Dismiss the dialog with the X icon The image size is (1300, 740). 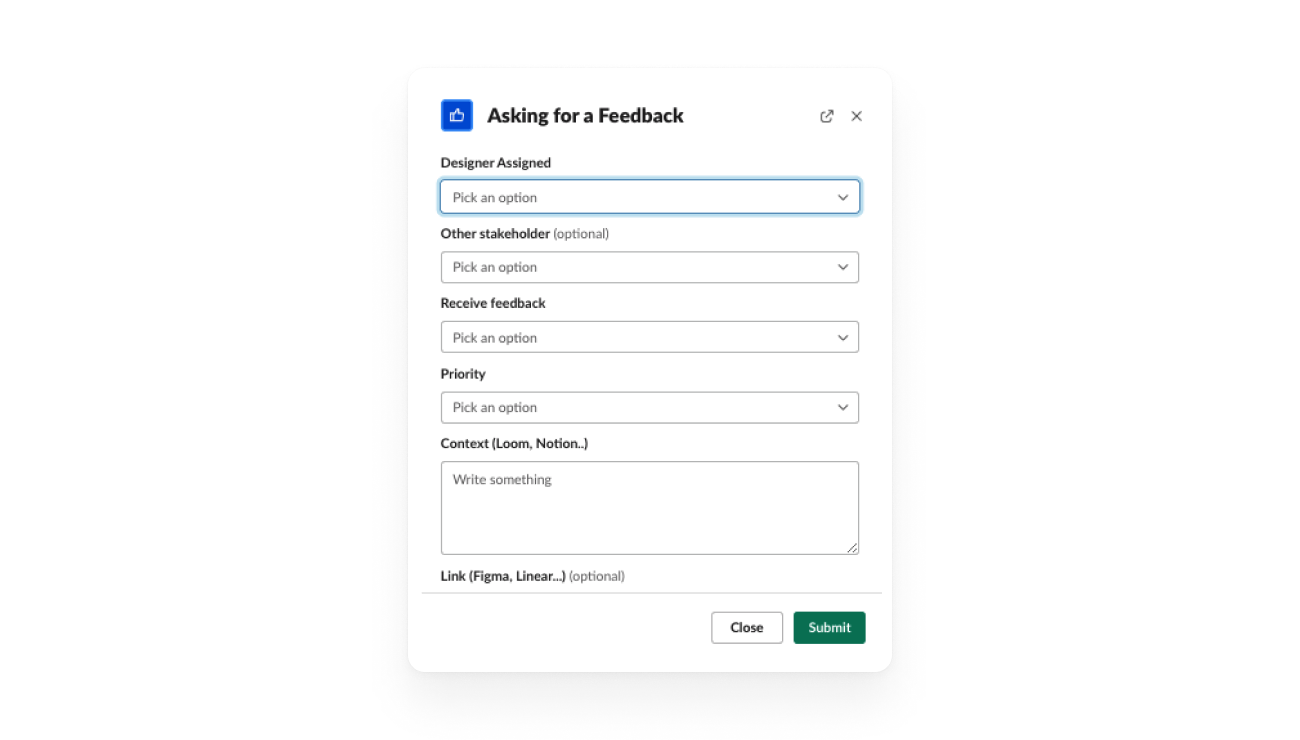pos(857,116)
